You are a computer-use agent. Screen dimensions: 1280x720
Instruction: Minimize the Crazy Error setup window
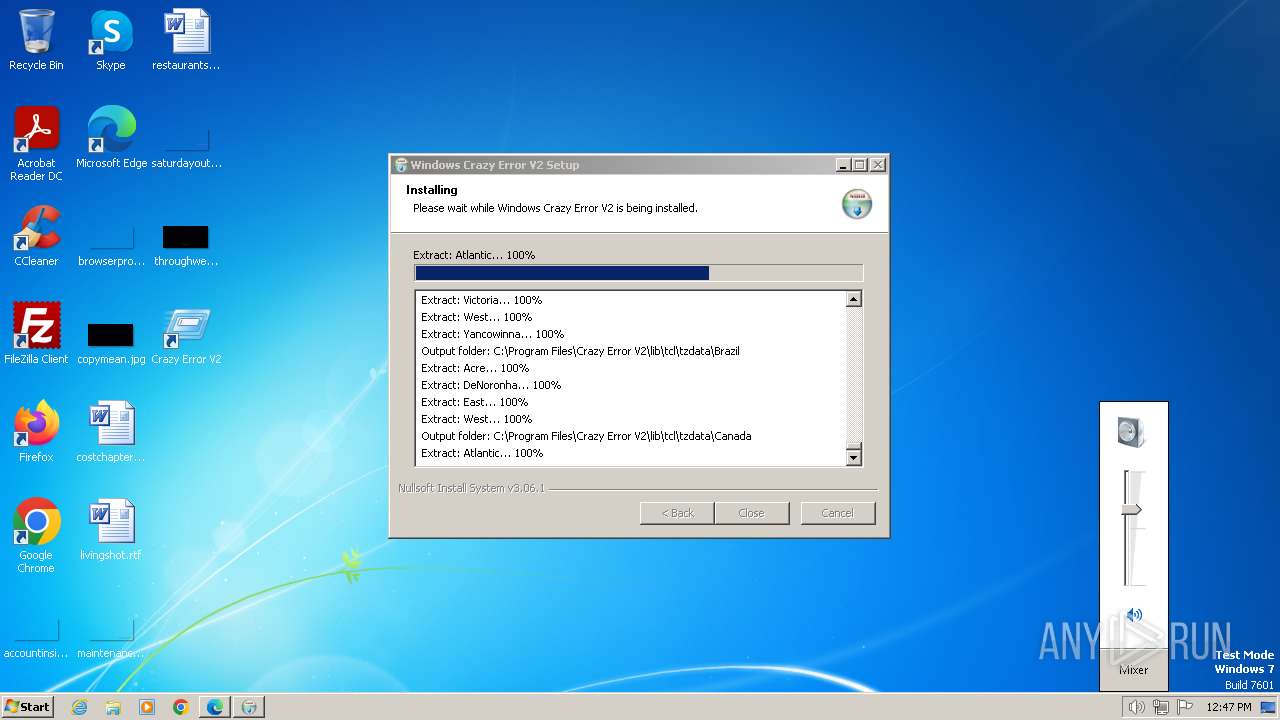pos(842,165)
